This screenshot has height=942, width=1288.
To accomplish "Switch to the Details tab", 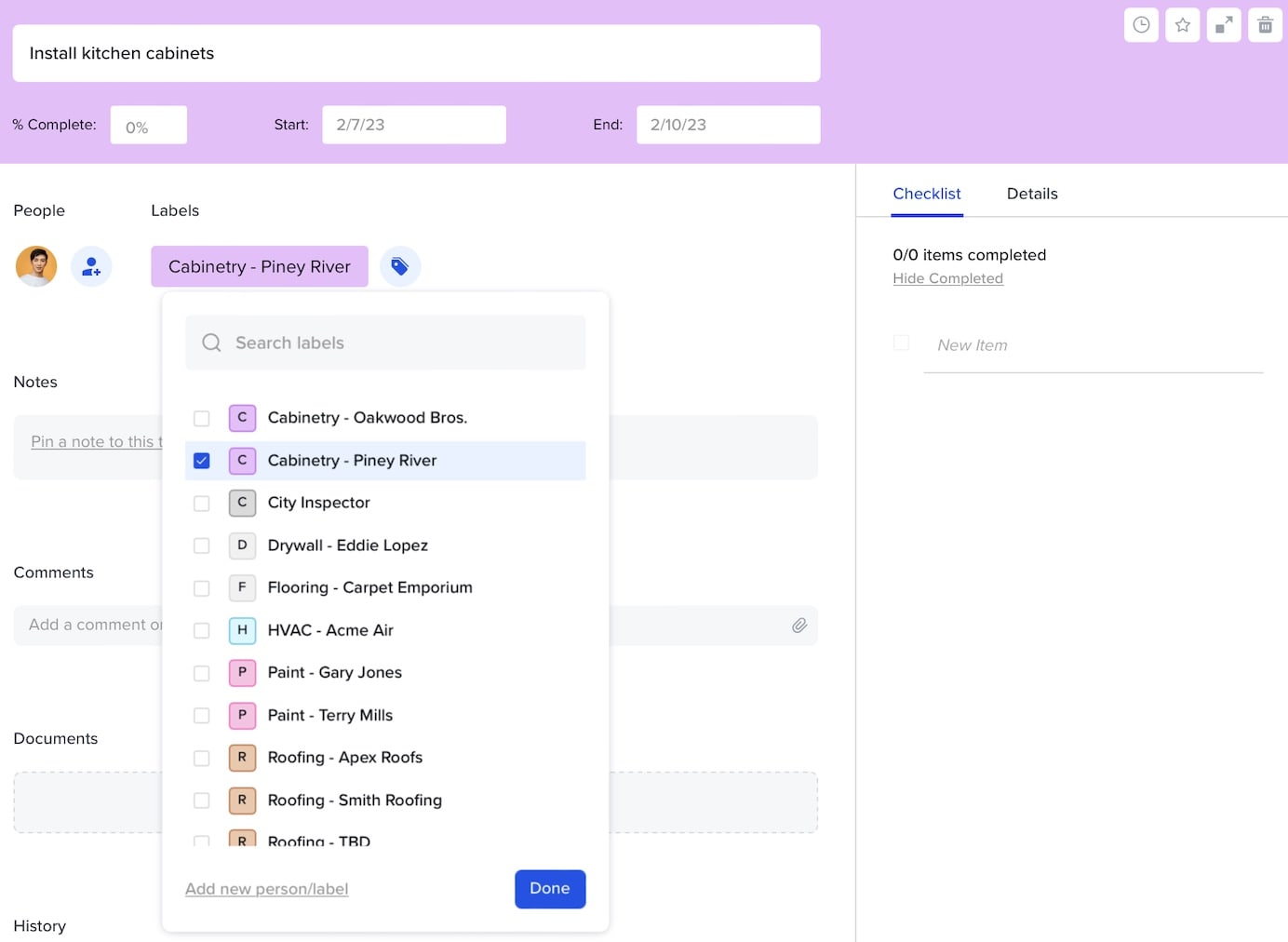I will (1031, 194).
